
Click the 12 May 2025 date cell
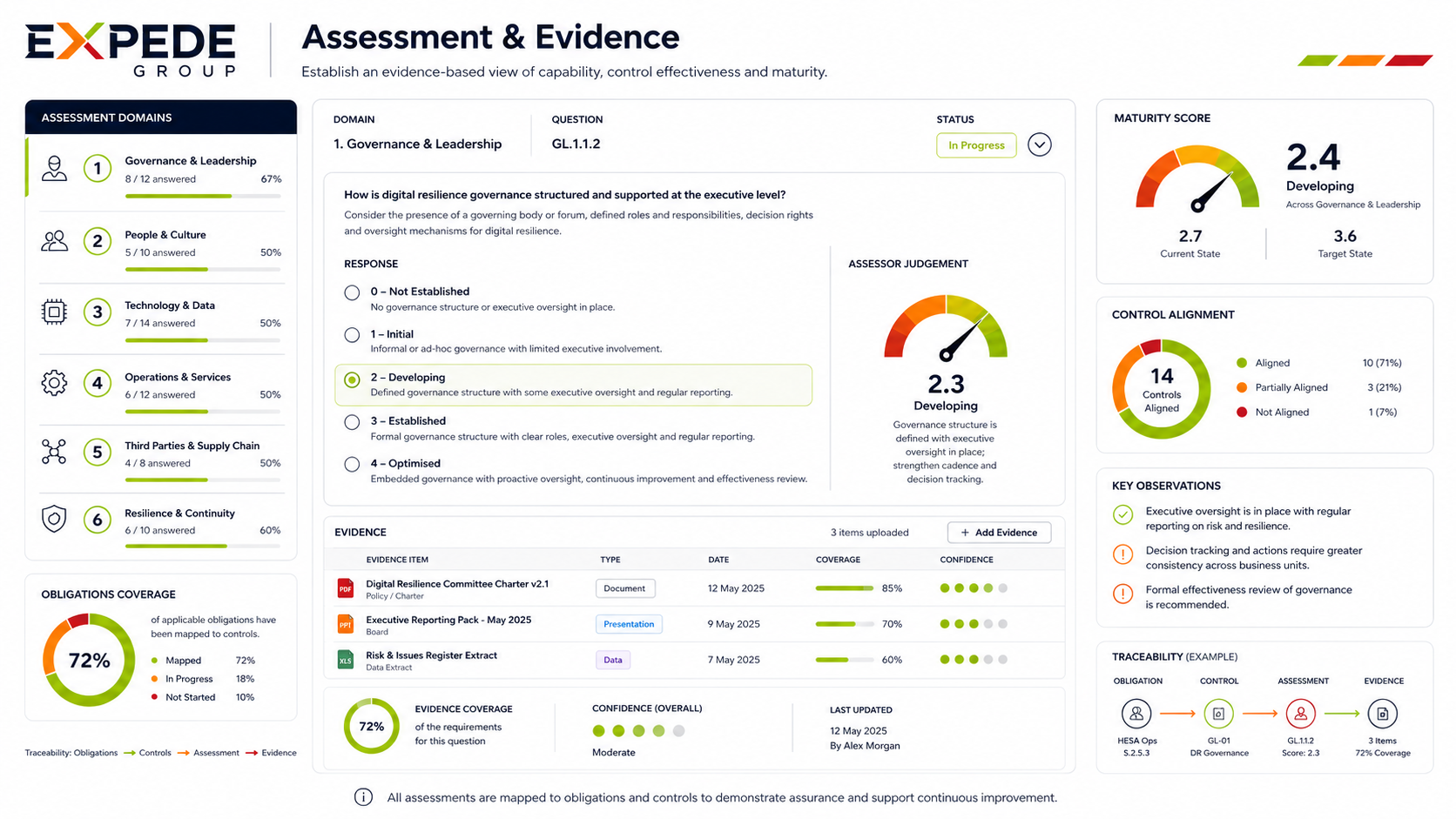click(x=736, y=588)
